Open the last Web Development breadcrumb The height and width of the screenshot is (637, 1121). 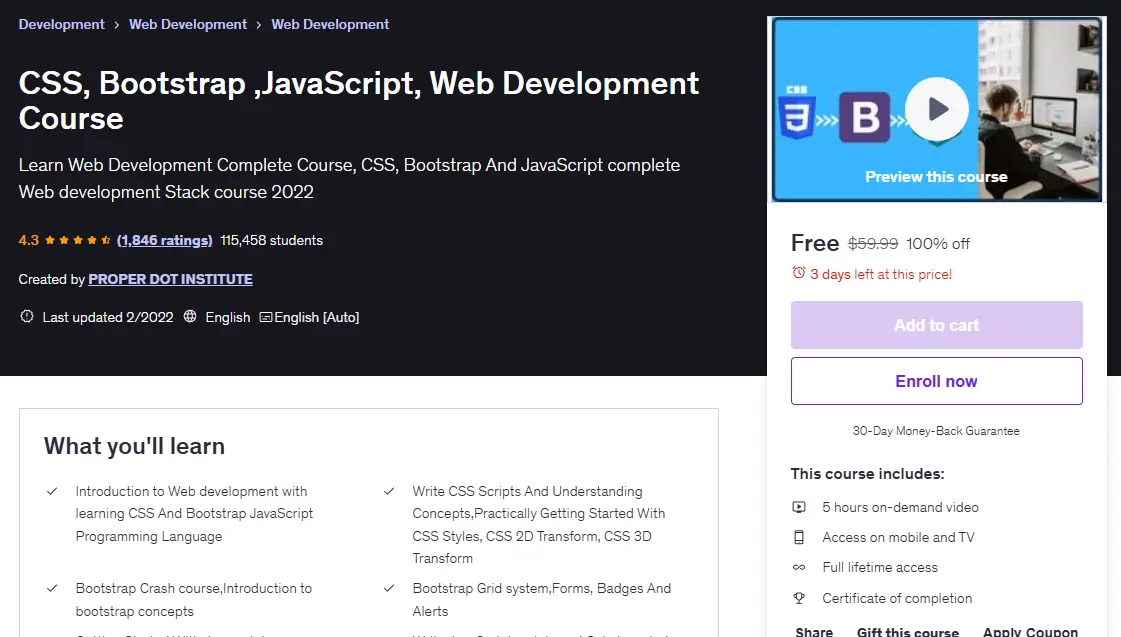330,24
